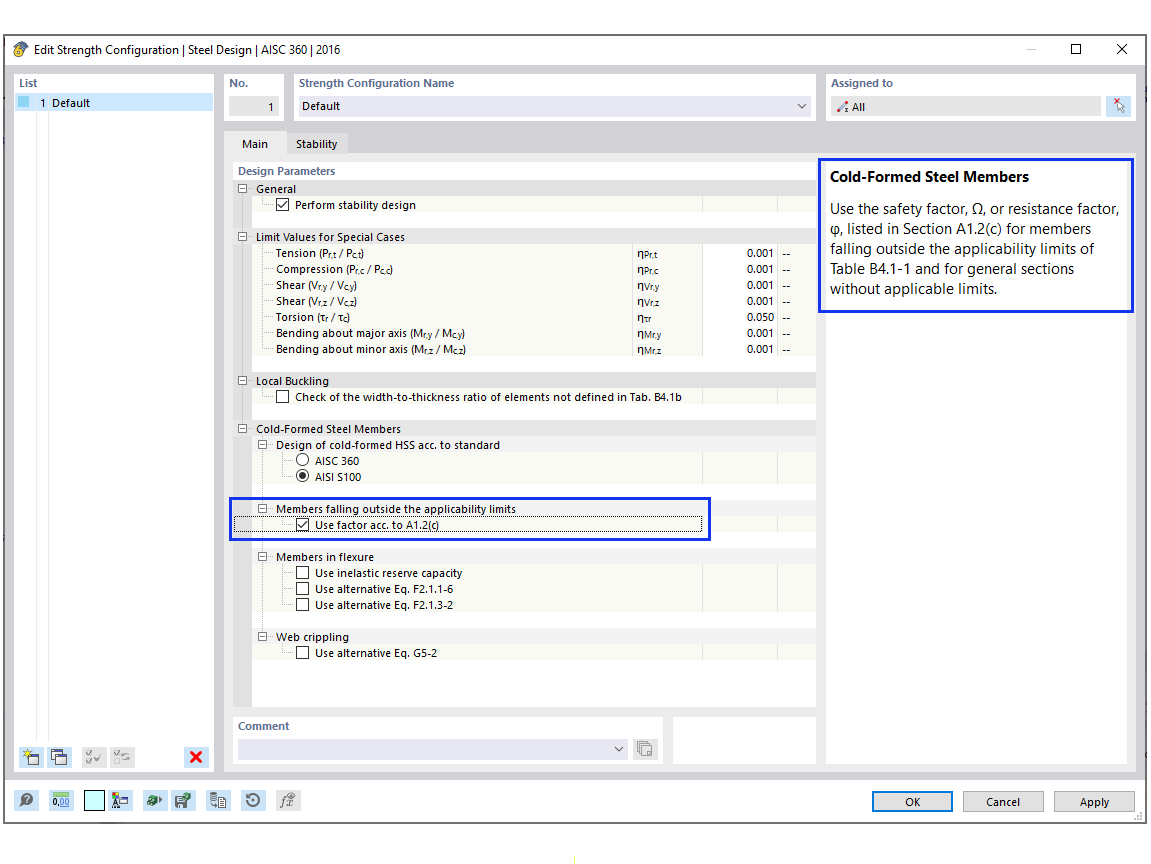This screenshot has width=1151, height=864.
Task: Export the configuration data
Action: coord(218,800)
